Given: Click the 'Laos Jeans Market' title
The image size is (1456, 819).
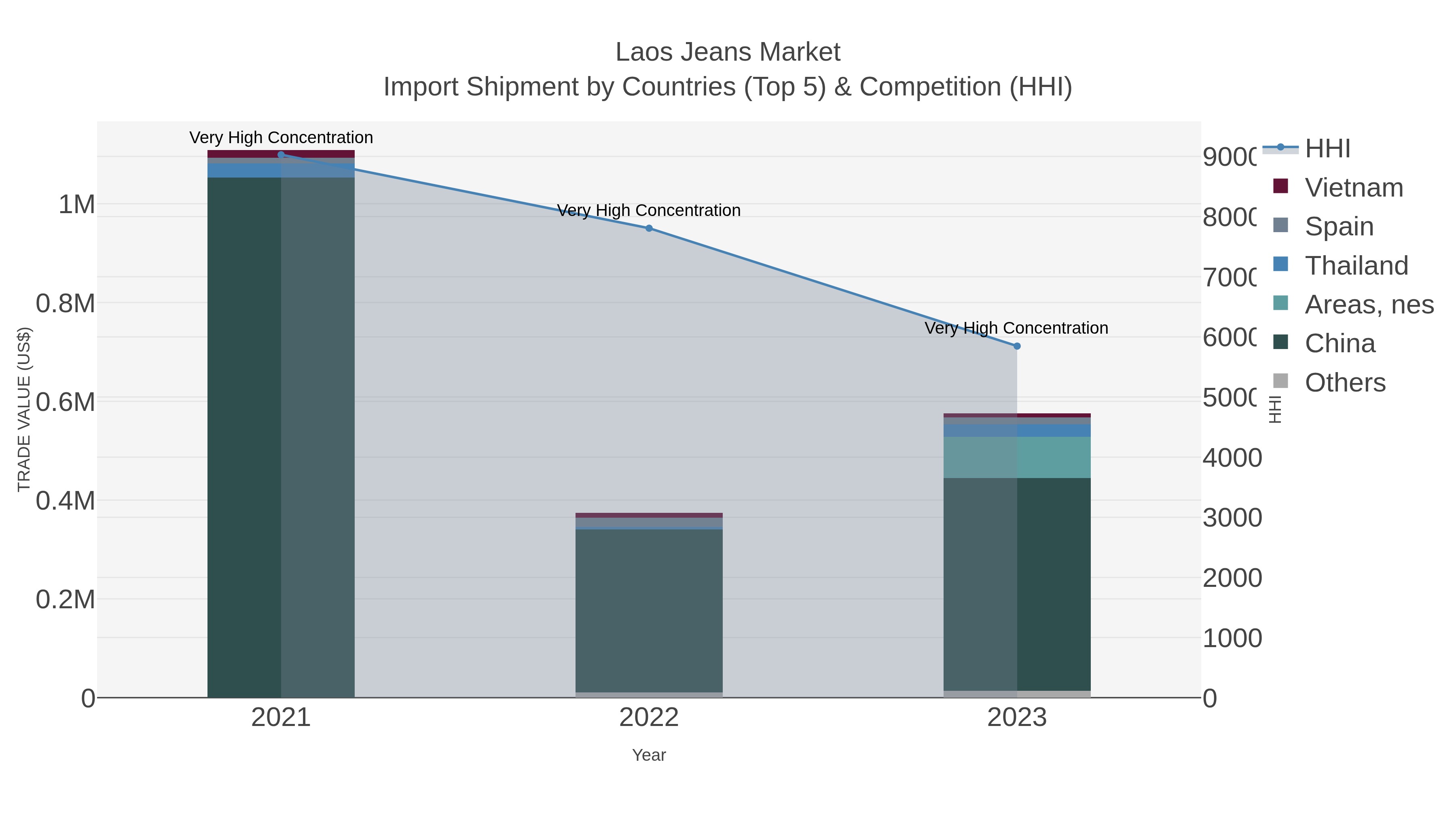Looking at the screenshot, I should 728,52.
